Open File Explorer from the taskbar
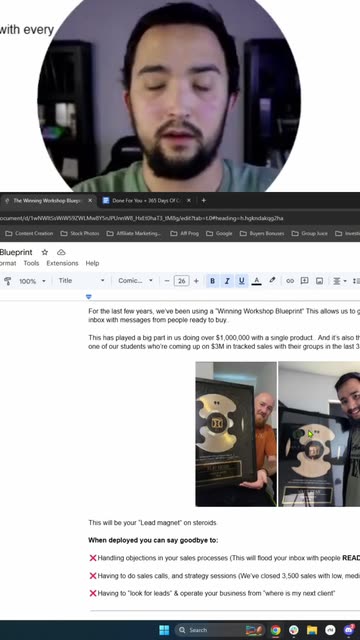The image size is (360, 640). click(312, 630)
